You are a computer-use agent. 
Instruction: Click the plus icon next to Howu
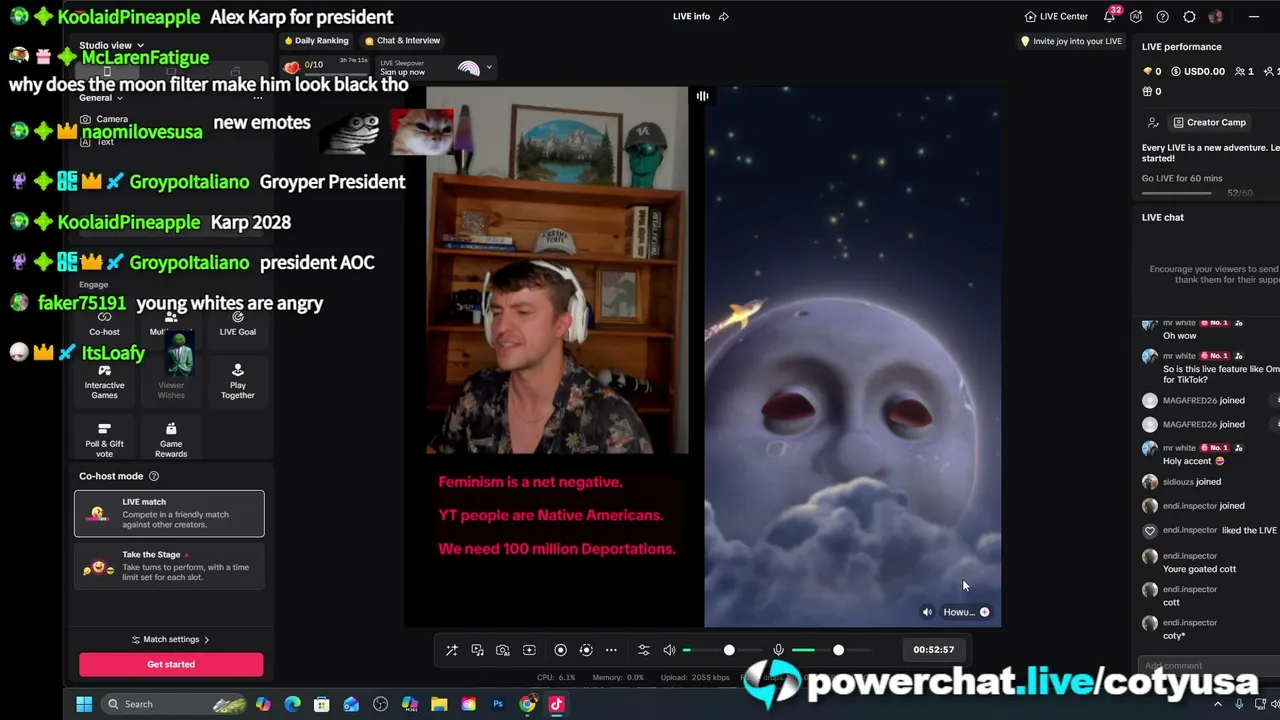(984, 612)
